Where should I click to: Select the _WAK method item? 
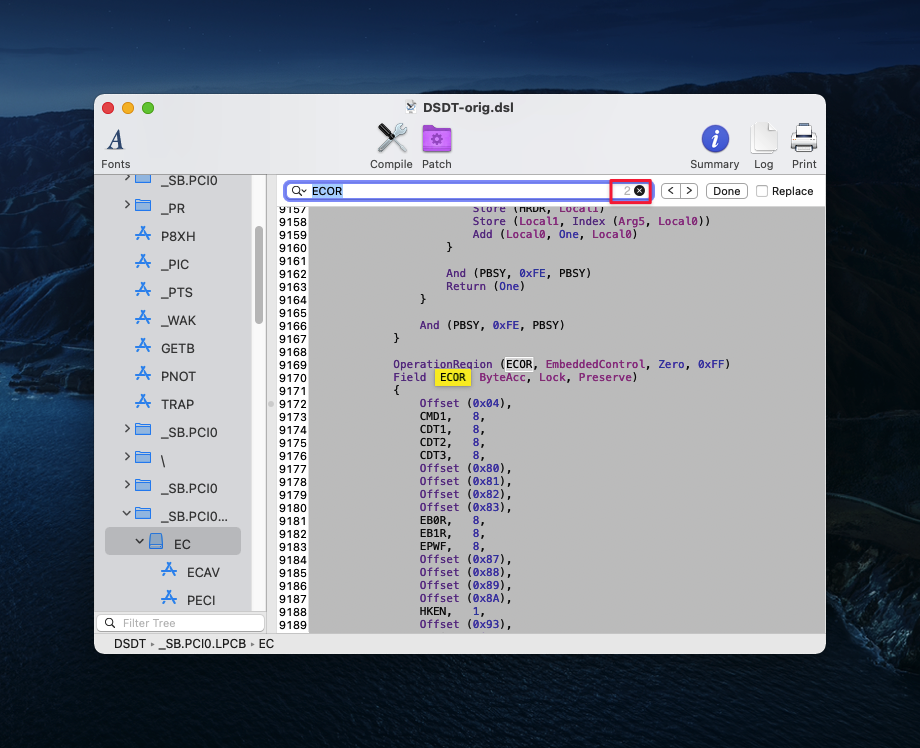[177, 320]
